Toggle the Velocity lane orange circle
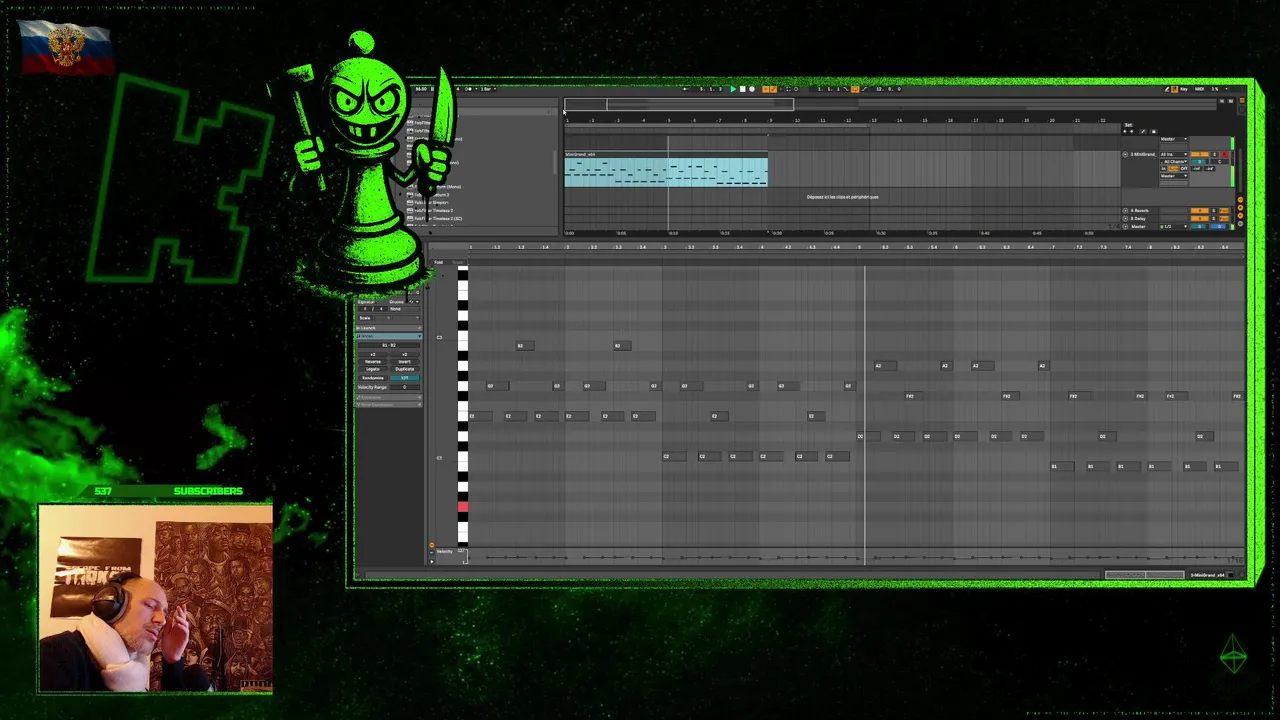Image resolution: width=1280 pixels, height=720 pixels. [x=432, y=546]
